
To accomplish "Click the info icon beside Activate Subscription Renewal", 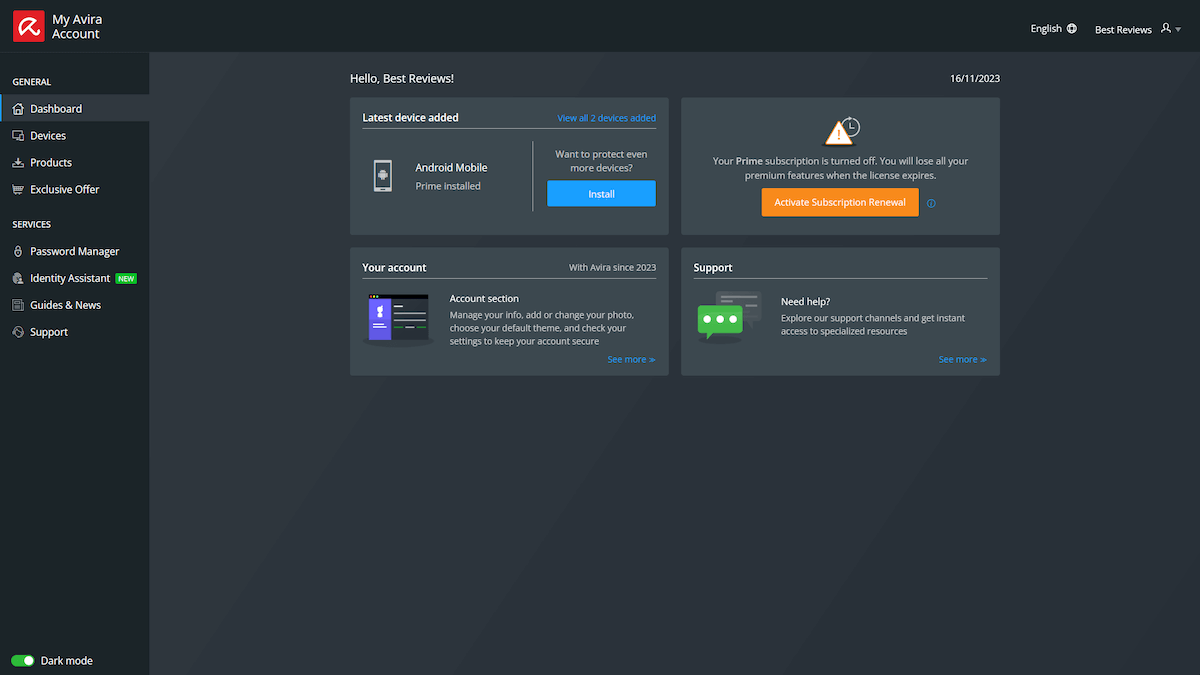I will point(931,203).
